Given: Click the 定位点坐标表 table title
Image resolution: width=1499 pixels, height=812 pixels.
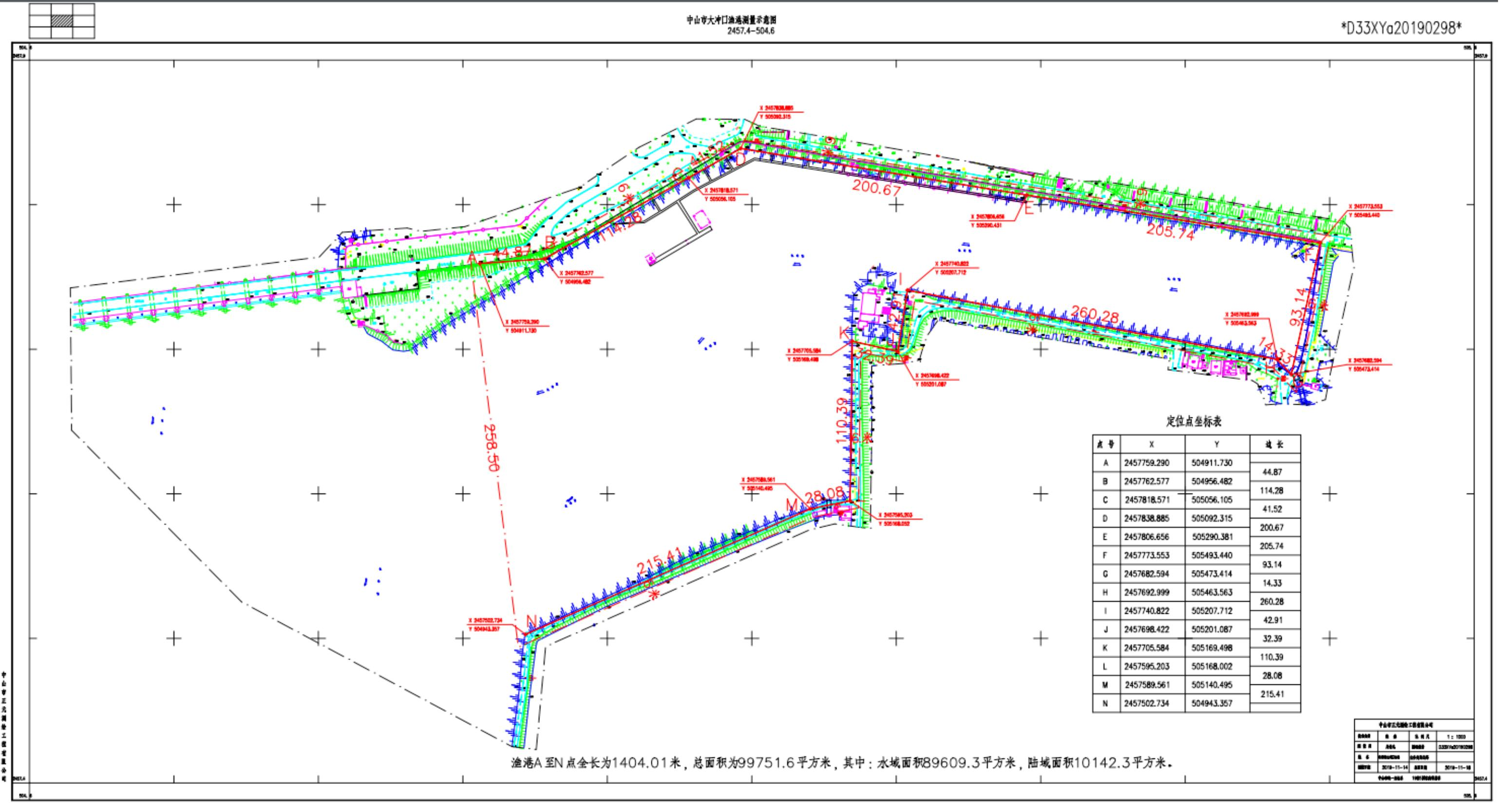Looking at the screenshot, I should click(x=1195, y=421).
